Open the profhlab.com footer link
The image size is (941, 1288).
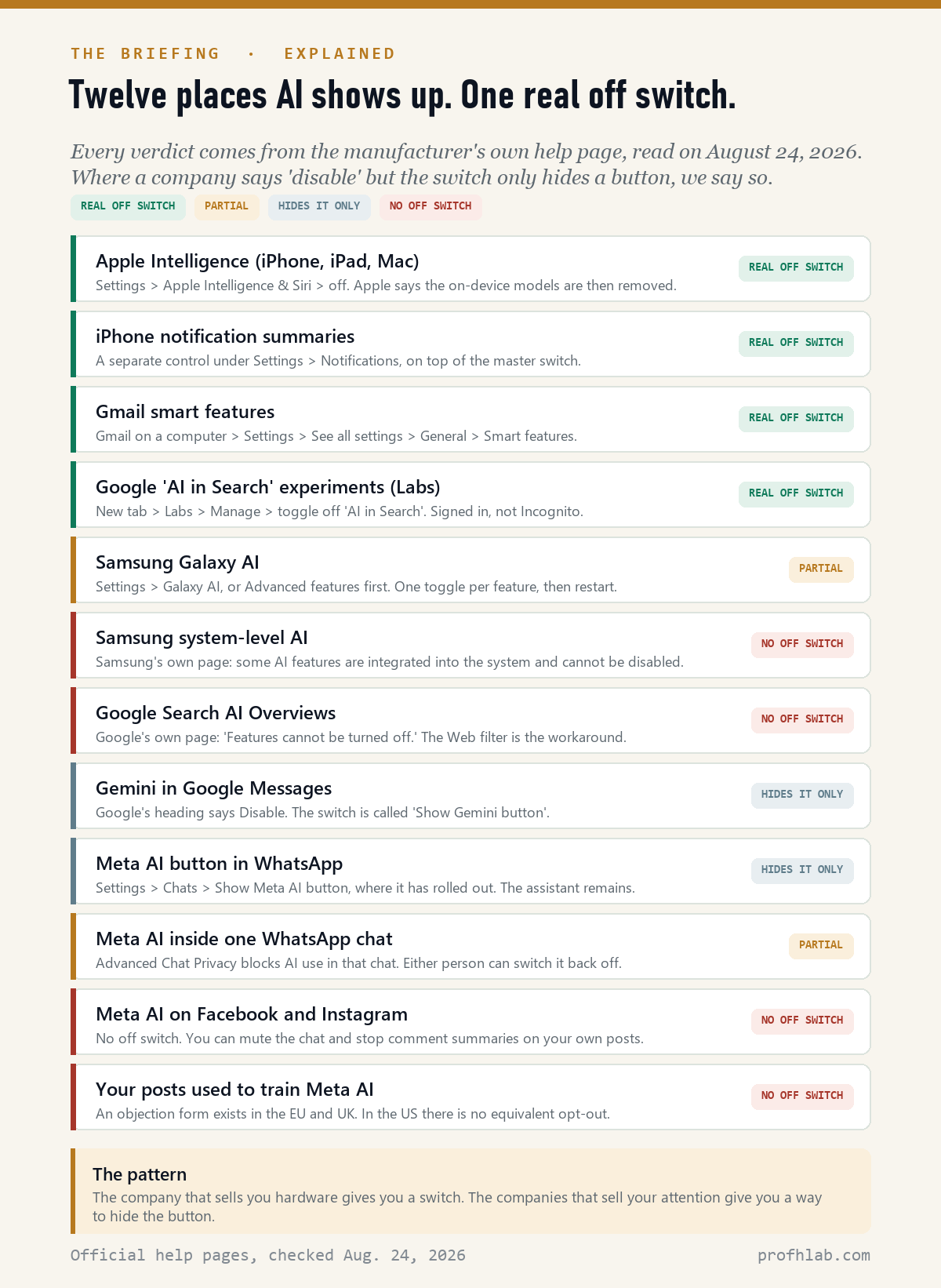[814, 1255]
